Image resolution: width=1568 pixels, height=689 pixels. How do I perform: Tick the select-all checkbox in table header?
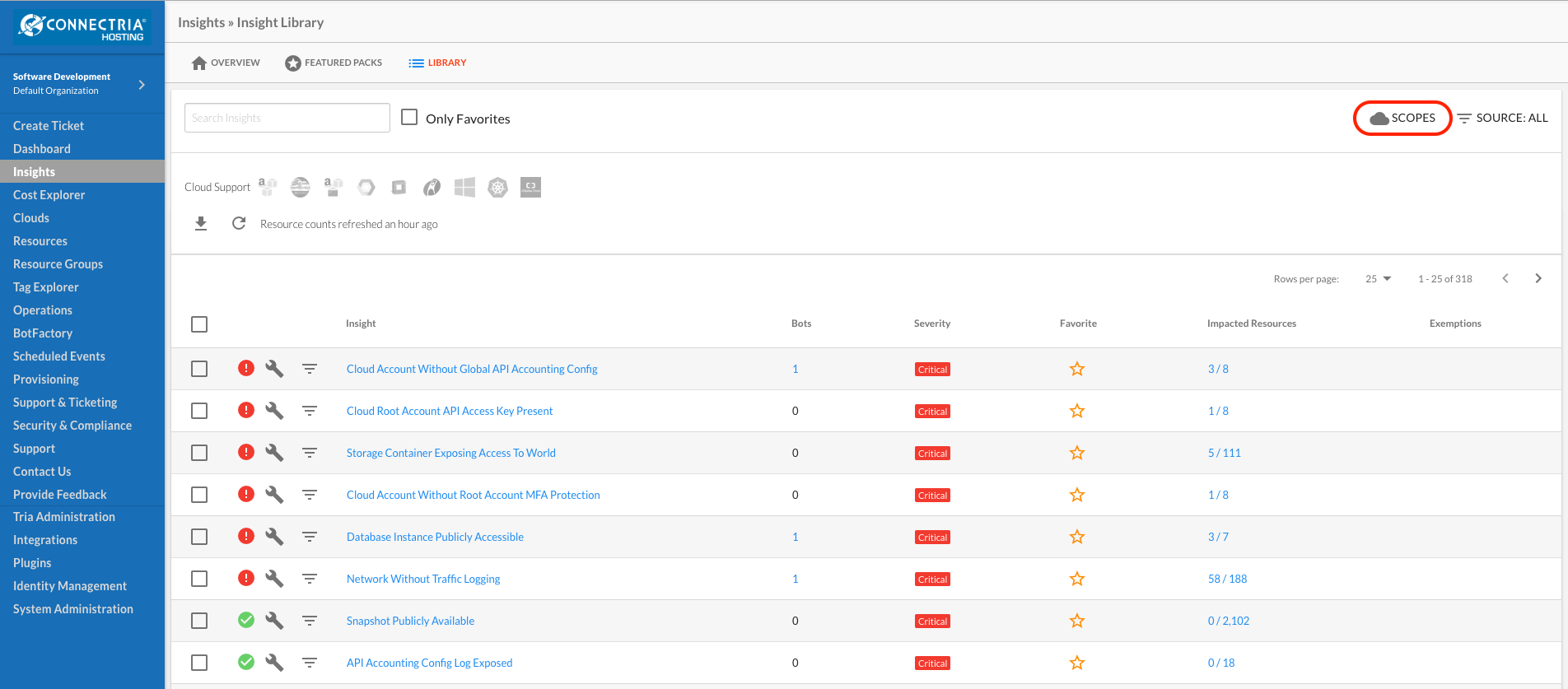click(x=199, y=324)
